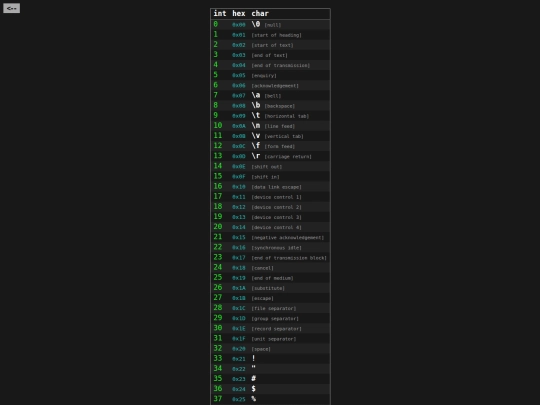Viewport: 540px width, 405px height.
Task: Click the \t escape character
Action: tap(256, 115)
